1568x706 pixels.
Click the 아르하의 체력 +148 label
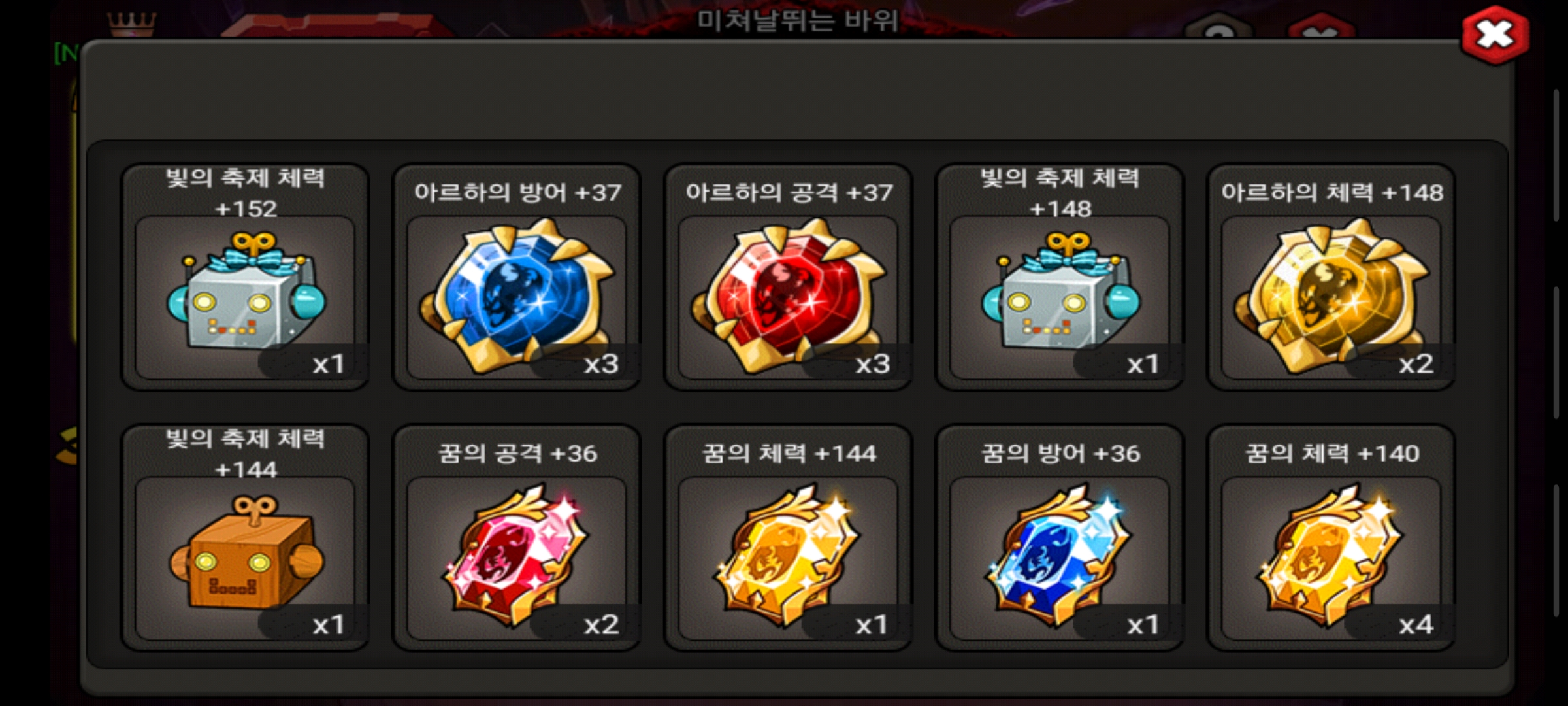(x=1332, y=192)
